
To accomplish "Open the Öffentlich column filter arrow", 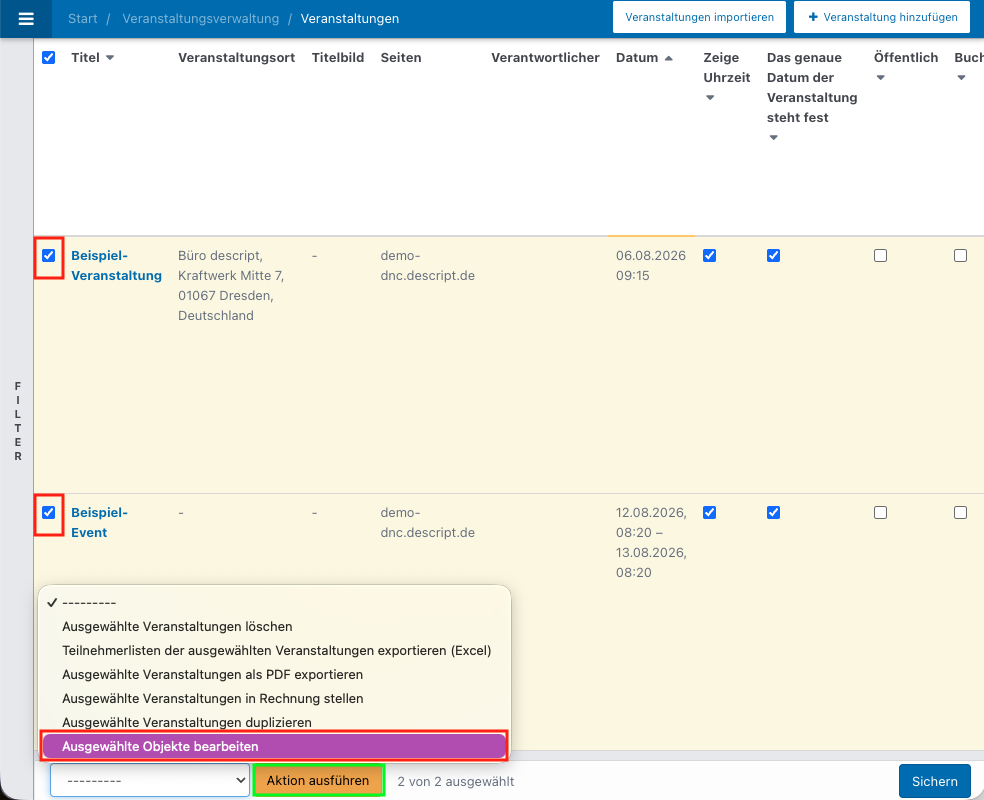I will pos(880,78).
